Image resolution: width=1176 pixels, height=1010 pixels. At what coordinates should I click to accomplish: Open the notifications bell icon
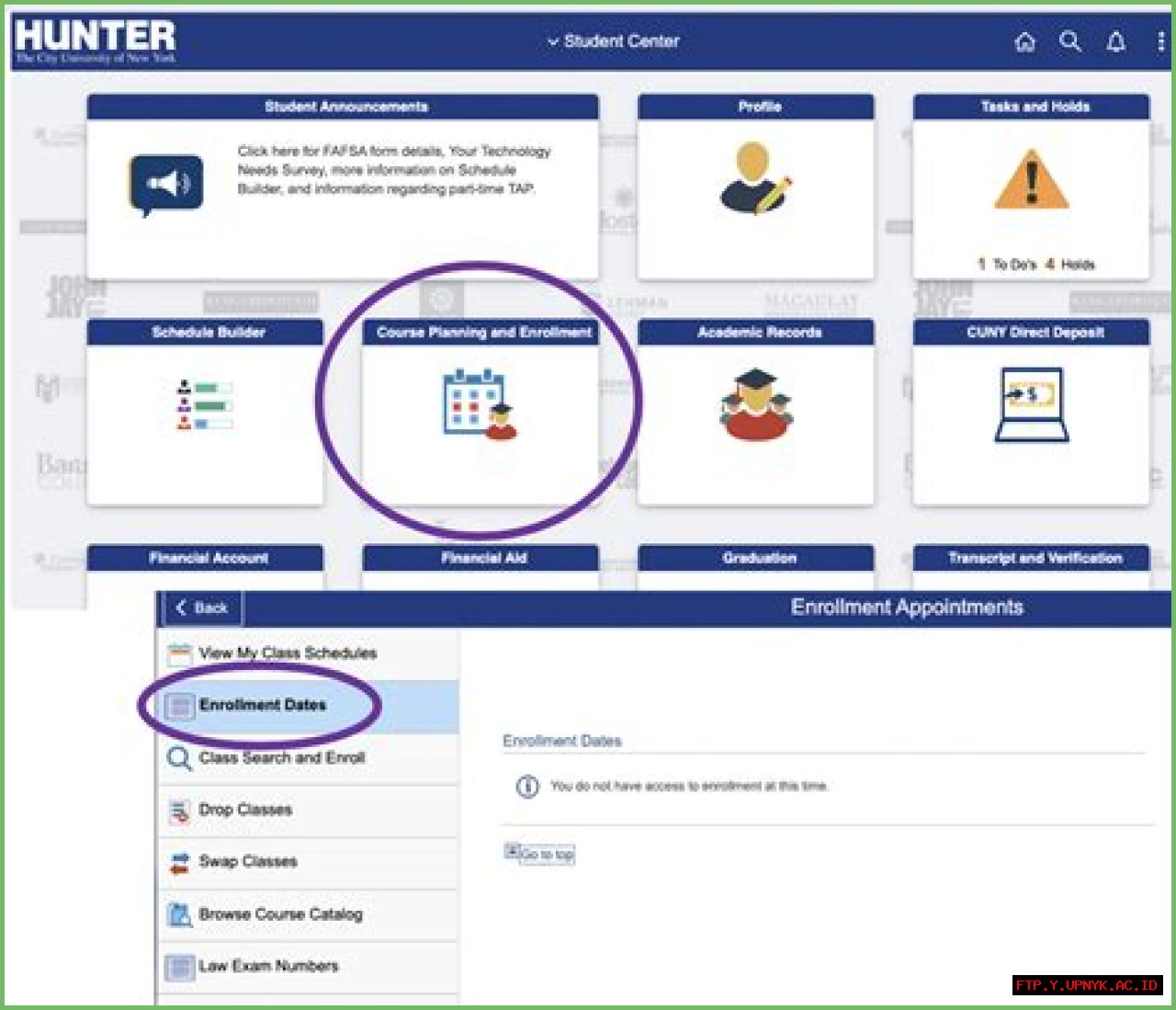1115,42
